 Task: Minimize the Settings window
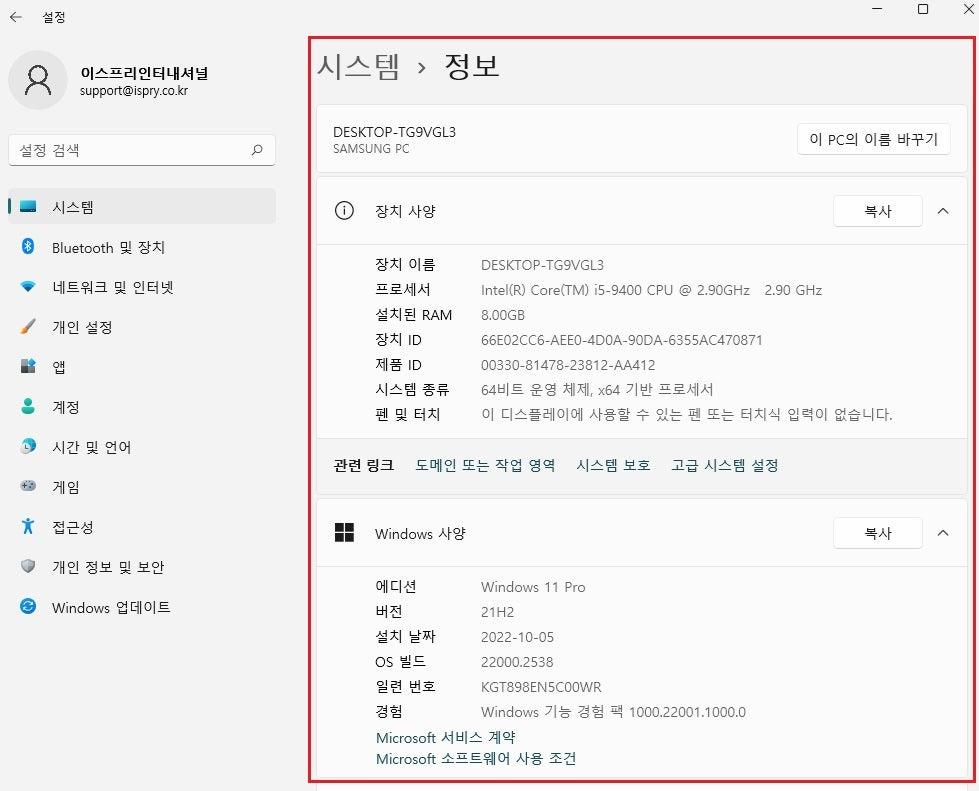[877, 9]
